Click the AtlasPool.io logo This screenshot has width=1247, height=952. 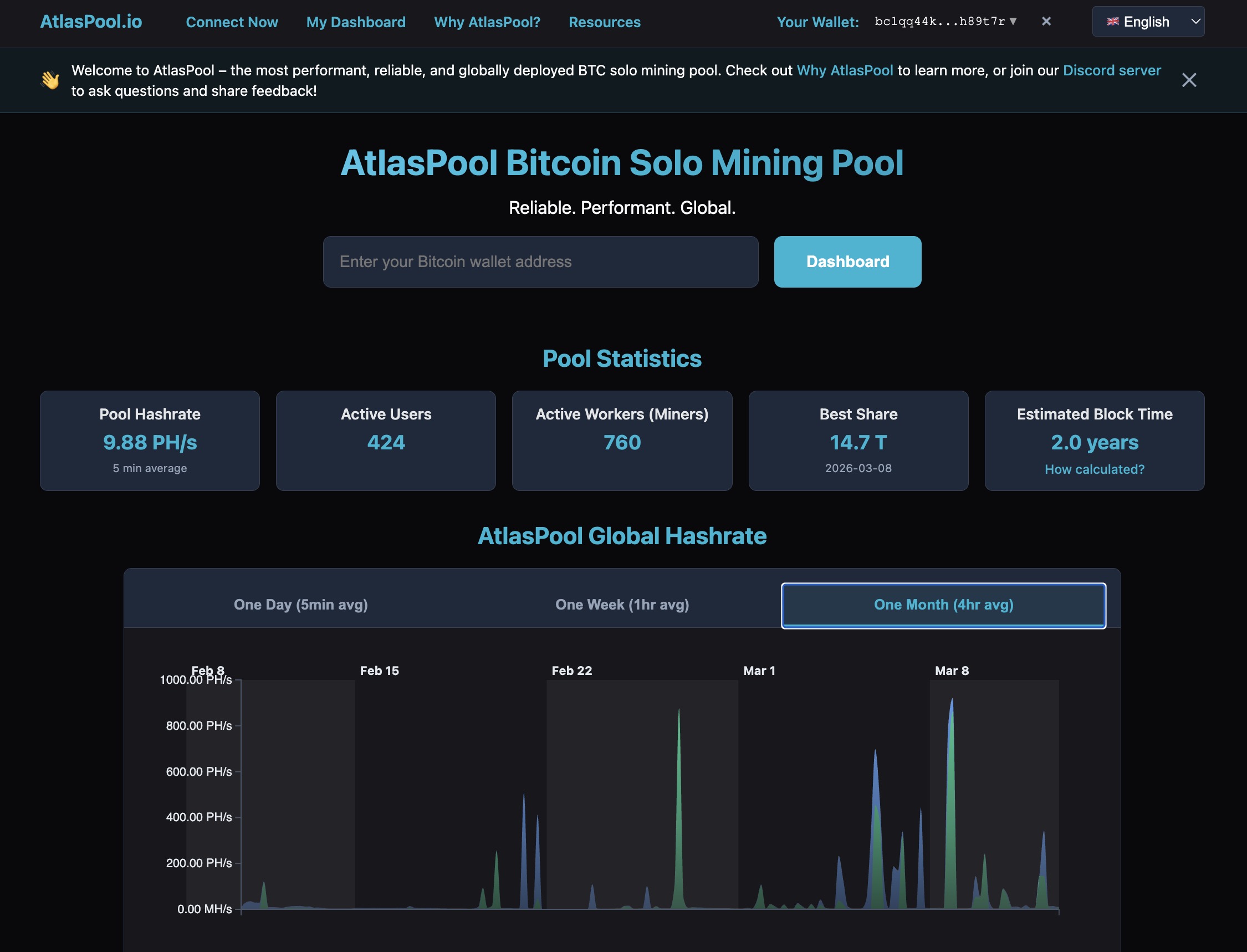pyautogui.click(x=91, y=22)
